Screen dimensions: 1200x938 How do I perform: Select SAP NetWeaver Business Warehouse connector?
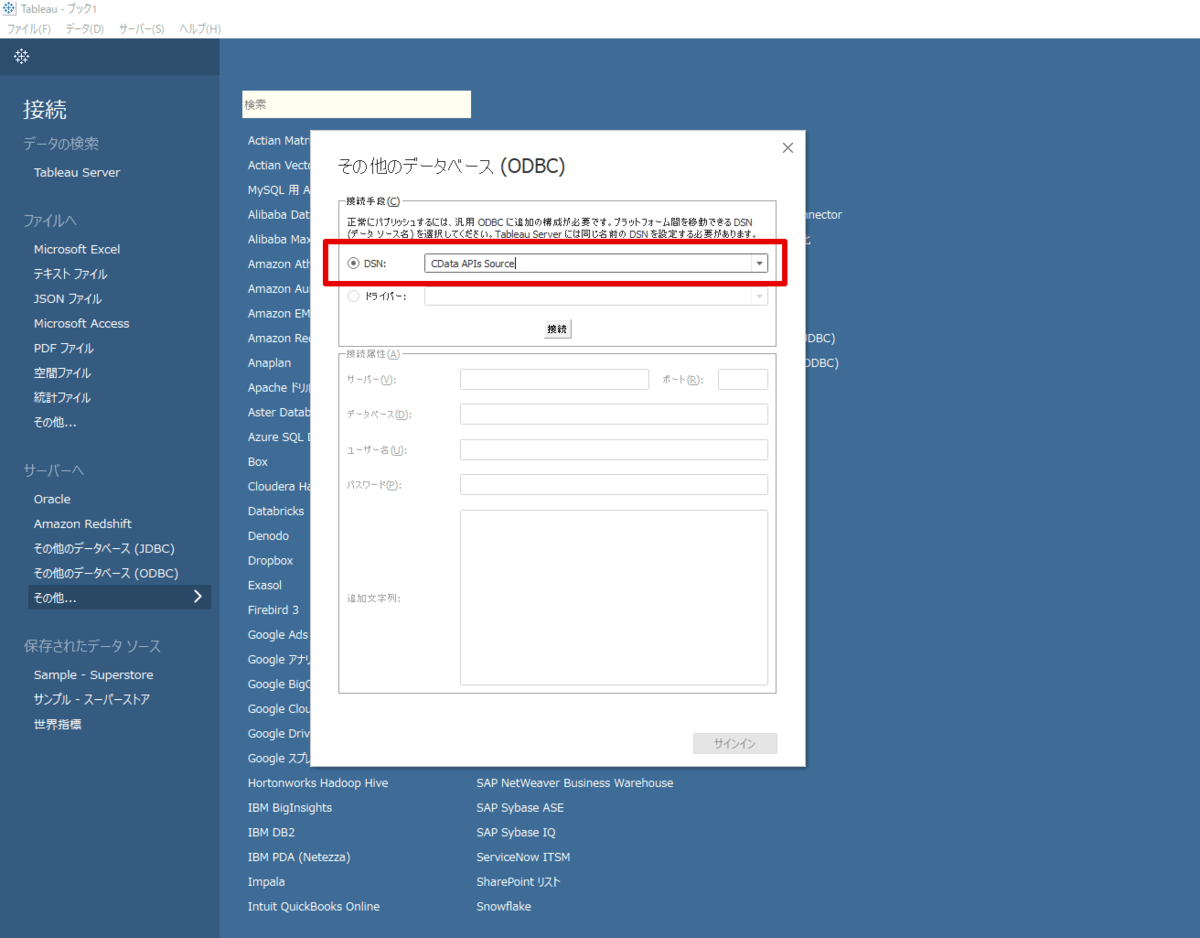[x=575, y=783]
